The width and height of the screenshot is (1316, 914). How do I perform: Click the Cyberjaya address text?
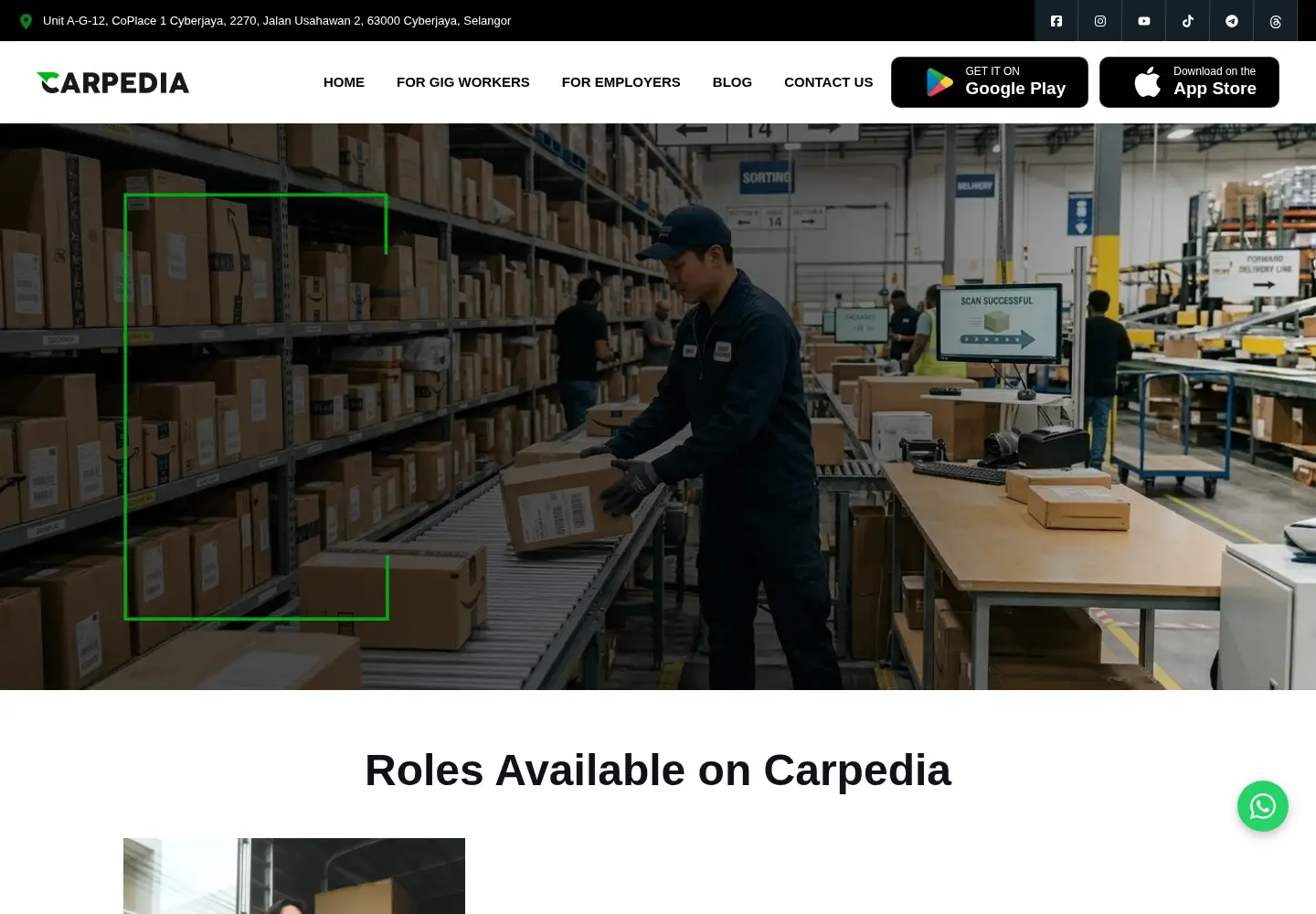click(x=277, y=21)
